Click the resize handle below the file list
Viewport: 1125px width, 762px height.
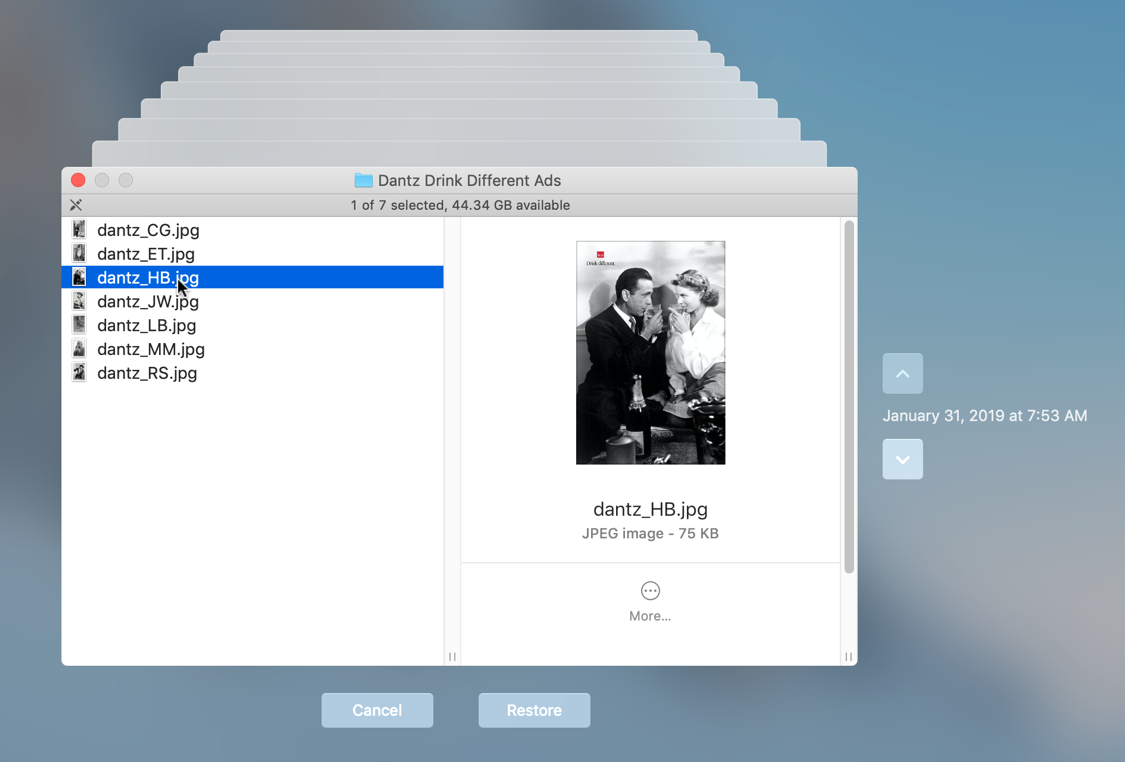pyautogui.click(x=451, y=657)
